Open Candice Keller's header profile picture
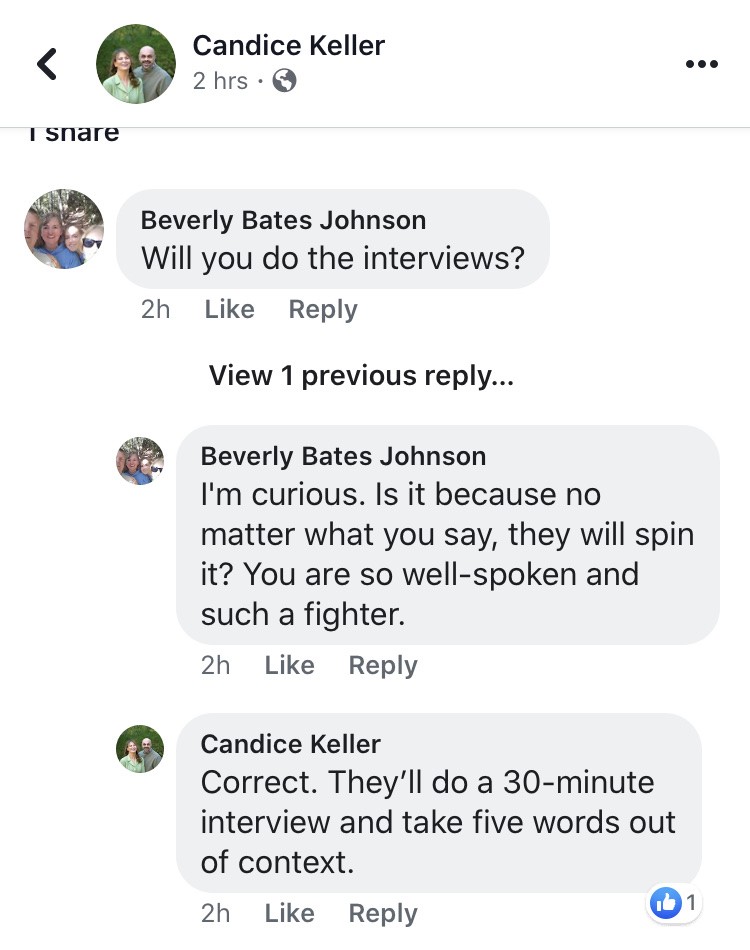 pos(135,64)
